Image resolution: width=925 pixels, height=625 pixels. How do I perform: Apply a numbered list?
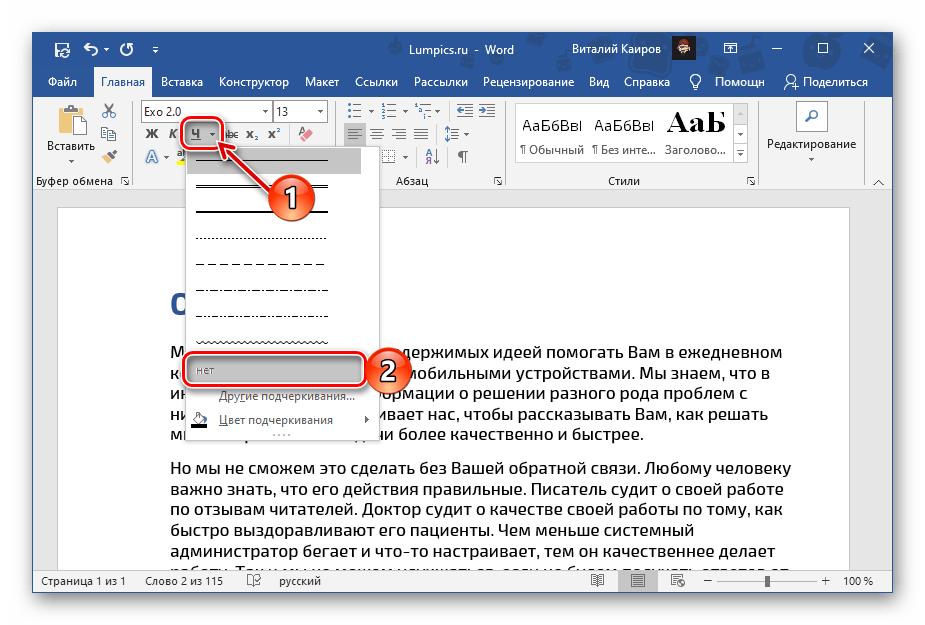coord(389,110)
